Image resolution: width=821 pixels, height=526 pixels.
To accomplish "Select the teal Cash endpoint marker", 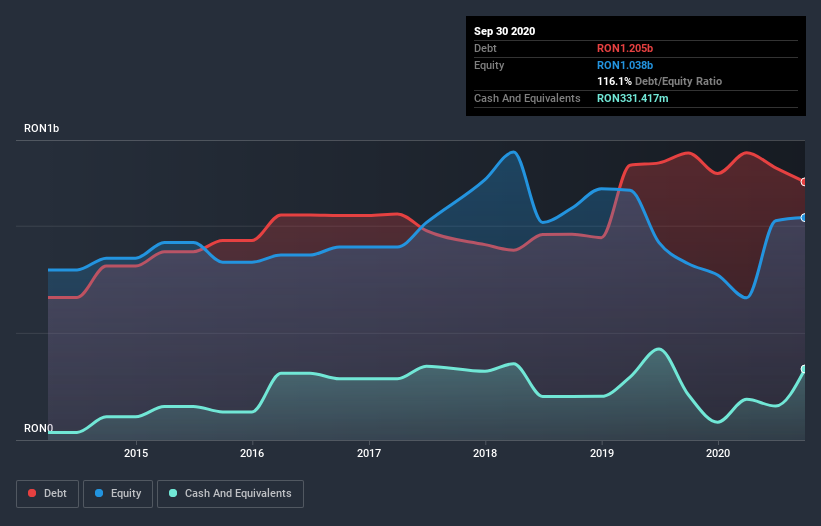I will (x=804, y=369).
